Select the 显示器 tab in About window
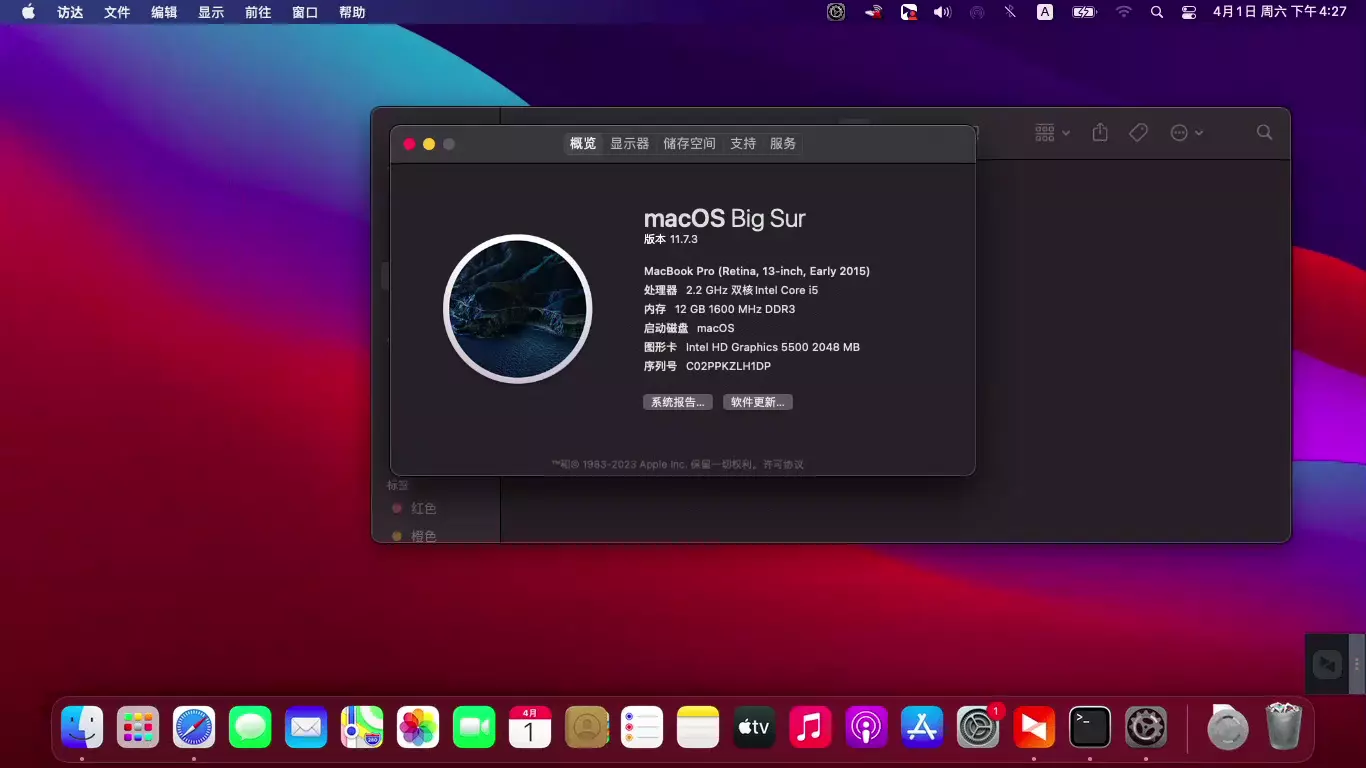Viewport: 1366px width, 768px height. tap(628, 143)
